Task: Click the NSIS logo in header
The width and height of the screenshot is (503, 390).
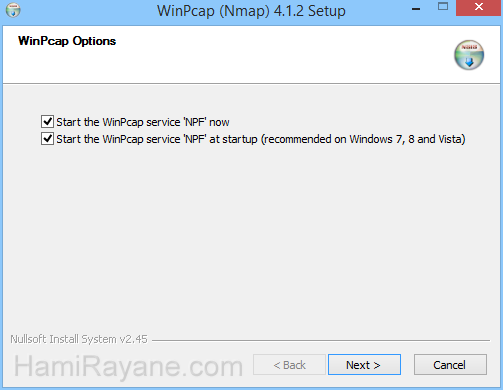Action: click(x=469, y=55)
